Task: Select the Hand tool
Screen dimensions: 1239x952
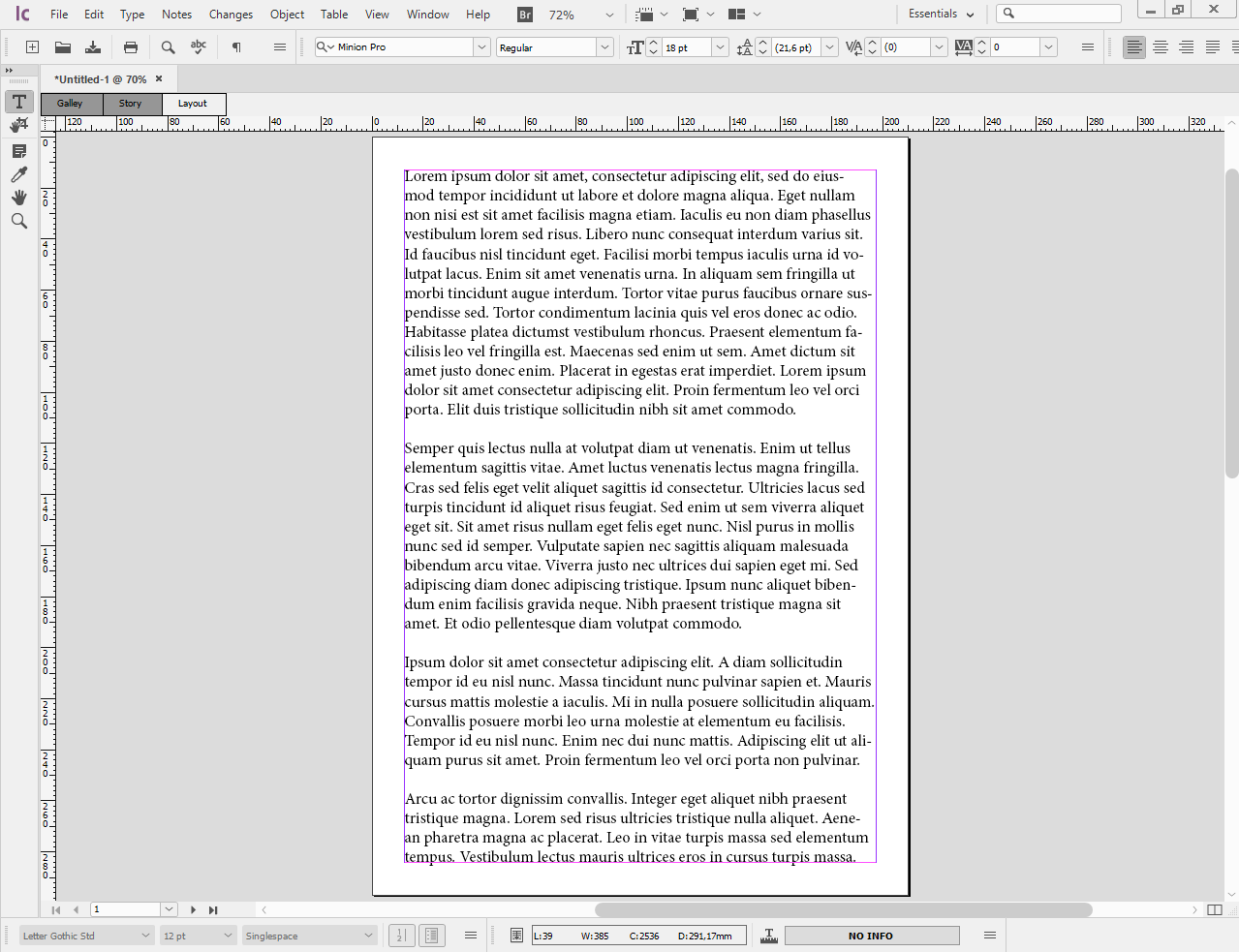Action: pos(18,198)
